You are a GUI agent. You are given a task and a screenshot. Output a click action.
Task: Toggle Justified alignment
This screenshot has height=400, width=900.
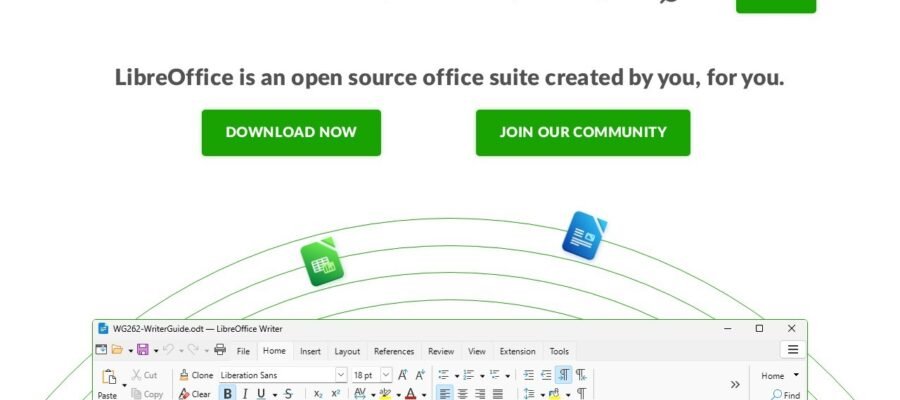498,394
